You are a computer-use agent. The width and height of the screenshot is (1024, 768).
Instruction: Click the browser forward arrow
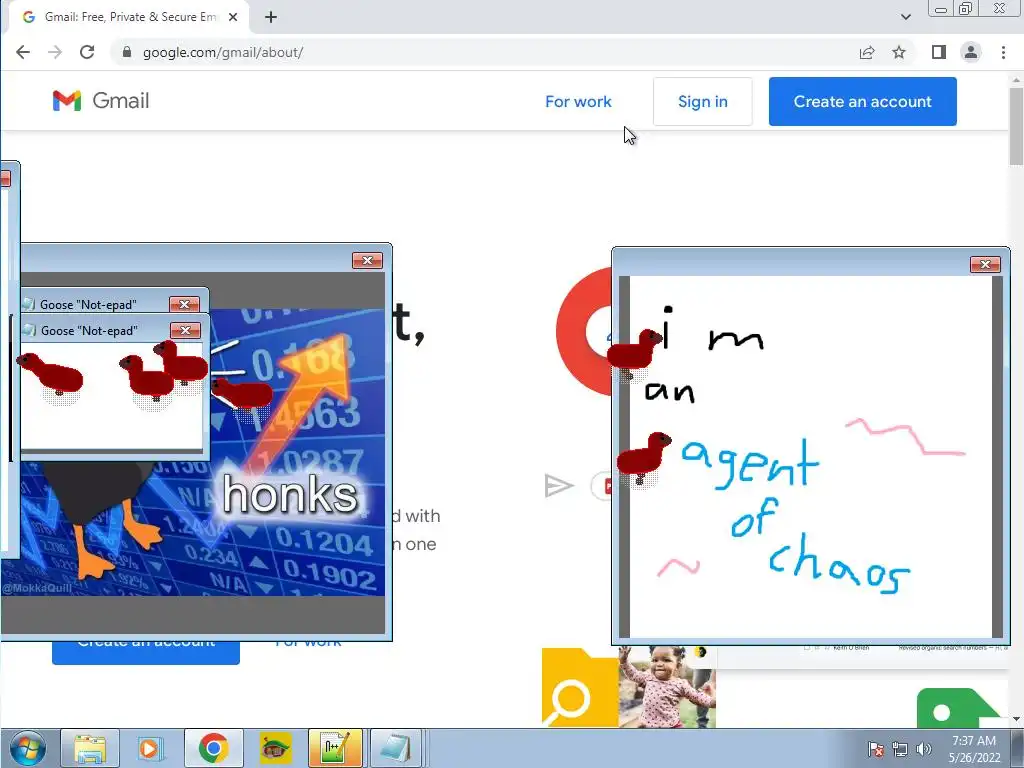(55, 52)
